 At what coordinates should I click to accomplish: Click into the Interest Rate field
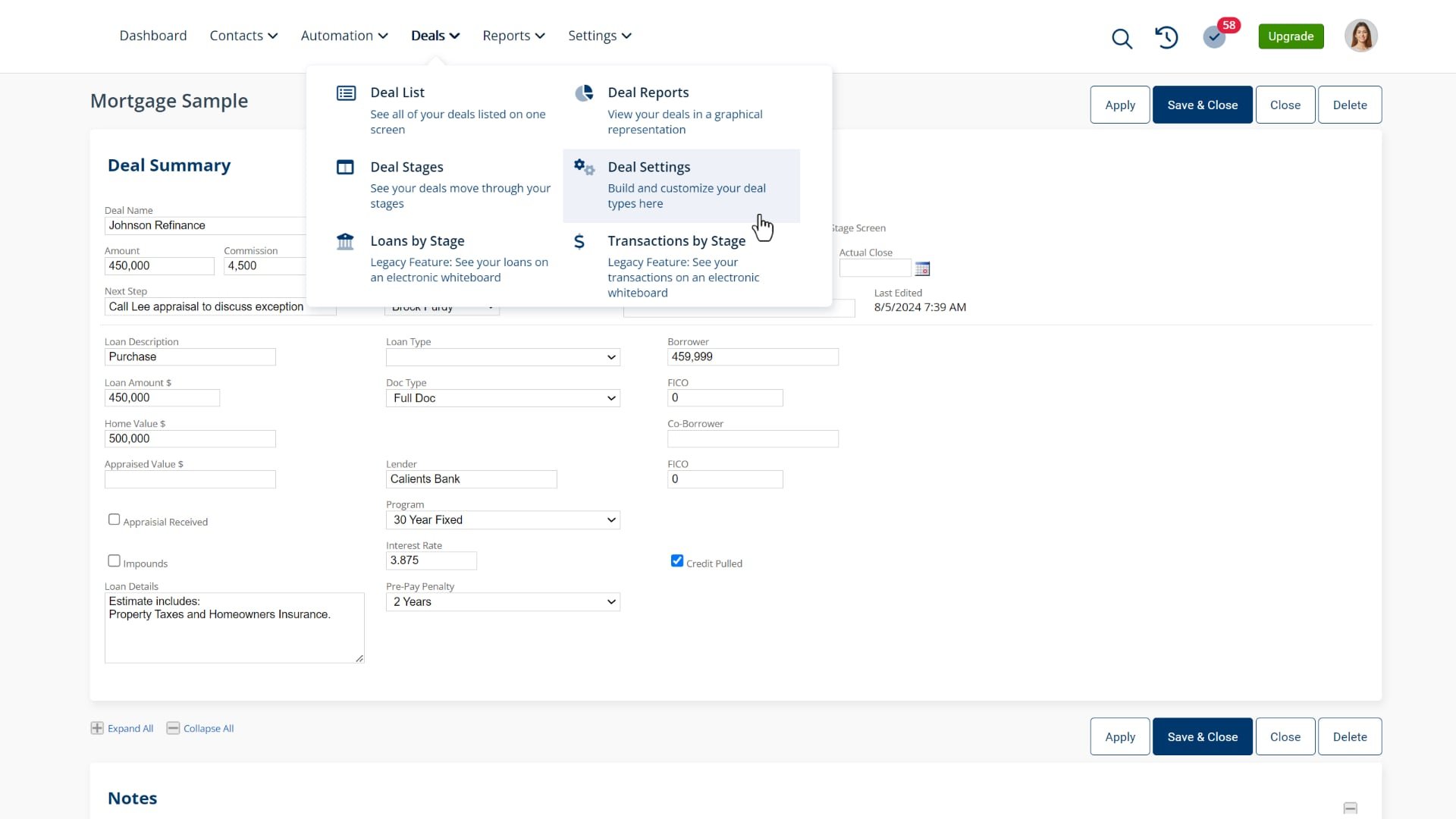coord(431,561)
